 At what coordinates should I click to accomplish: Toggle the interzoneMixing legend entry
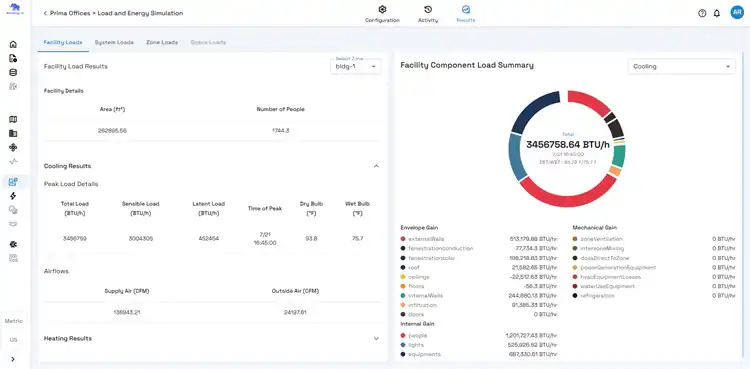click(x=598, y=248)
